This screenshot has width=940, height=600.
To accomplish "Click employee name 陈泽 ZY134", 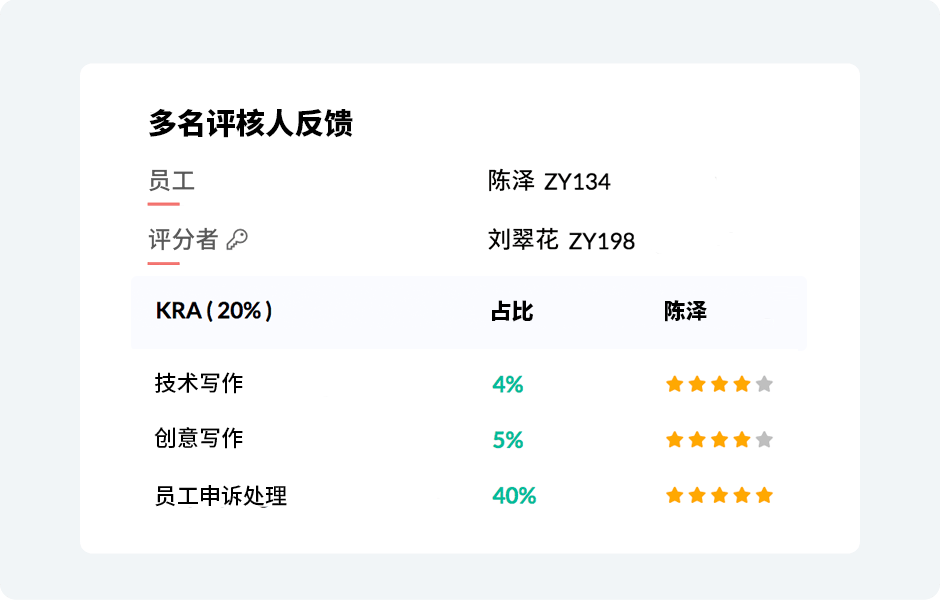I will click(549, 181).
